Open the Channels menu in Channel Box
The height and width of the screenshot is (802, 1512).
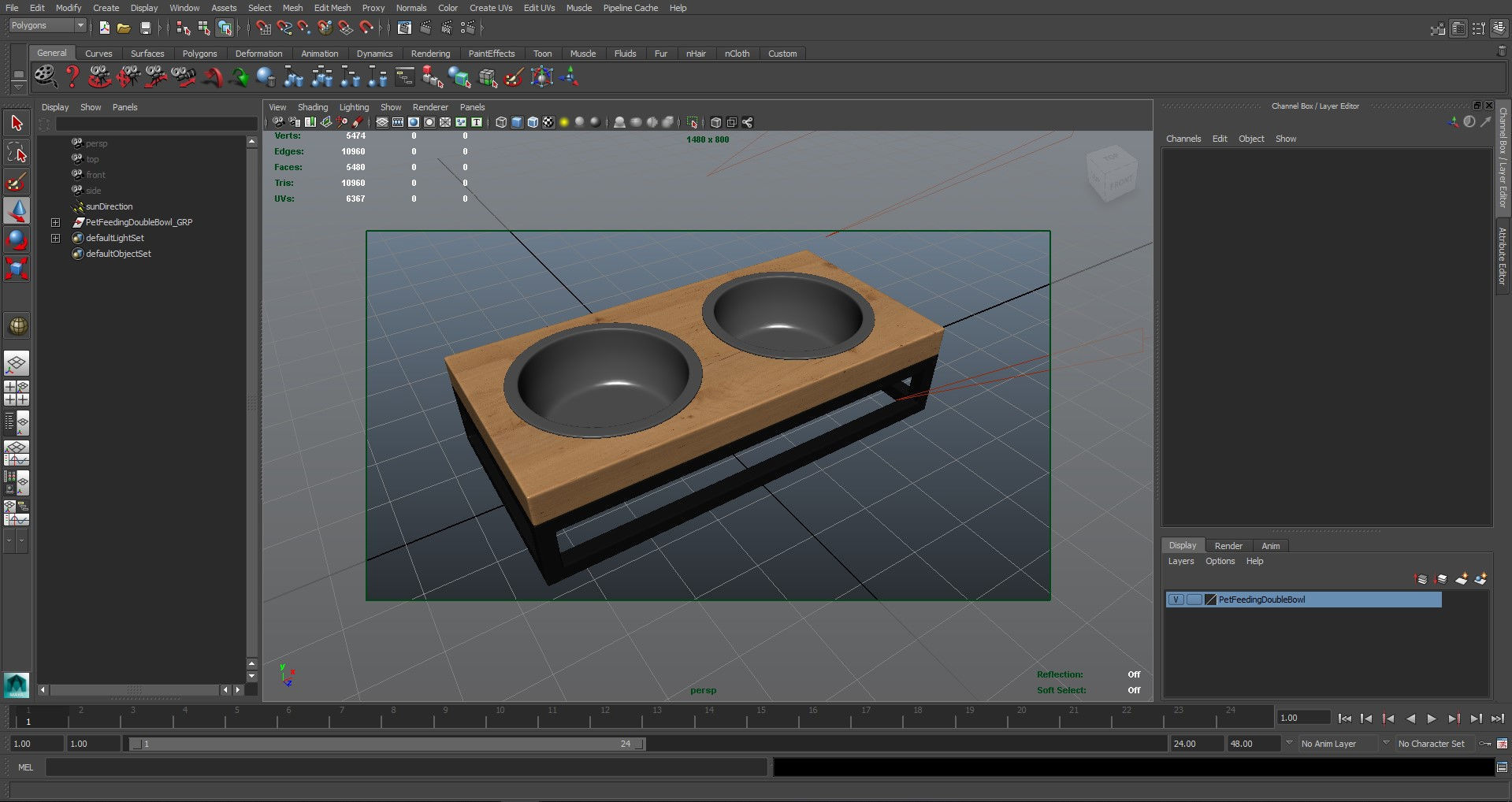[x=1183, y=139]
